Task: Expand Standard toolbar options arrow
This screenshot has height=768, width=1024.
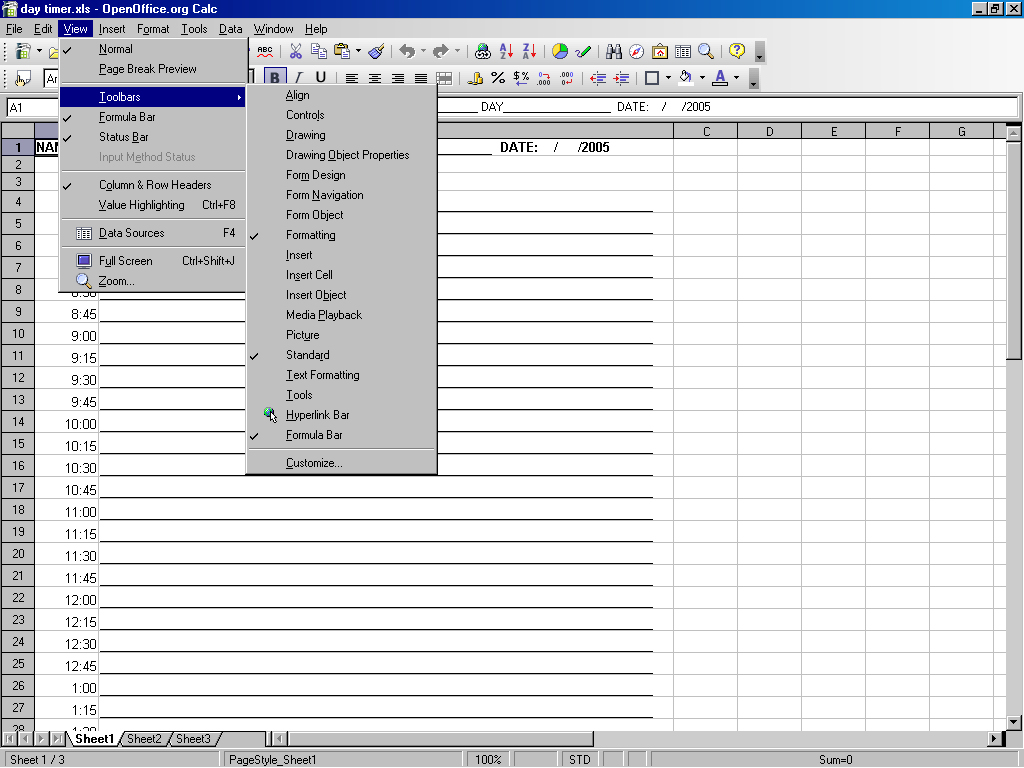Action: coord(759,53)
